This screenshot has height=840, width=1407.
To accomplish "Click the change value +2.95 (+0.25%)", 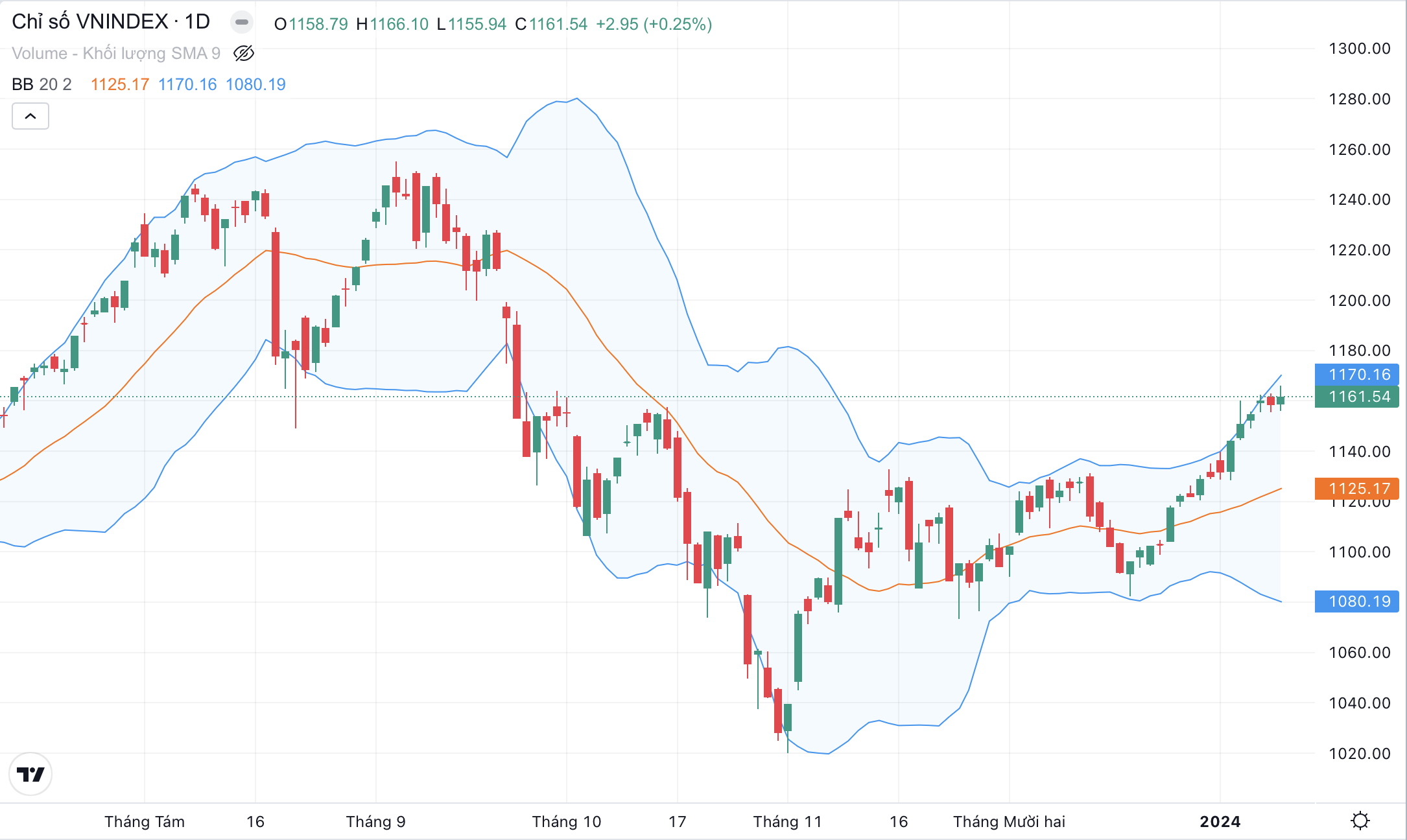I will click(x=654, y=24).
